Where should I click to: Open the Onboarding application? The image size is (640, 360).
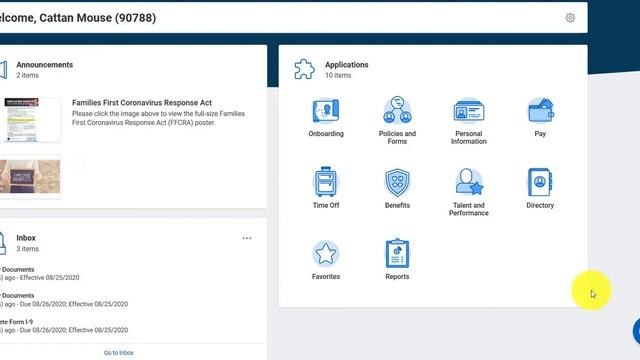(326, 116)
